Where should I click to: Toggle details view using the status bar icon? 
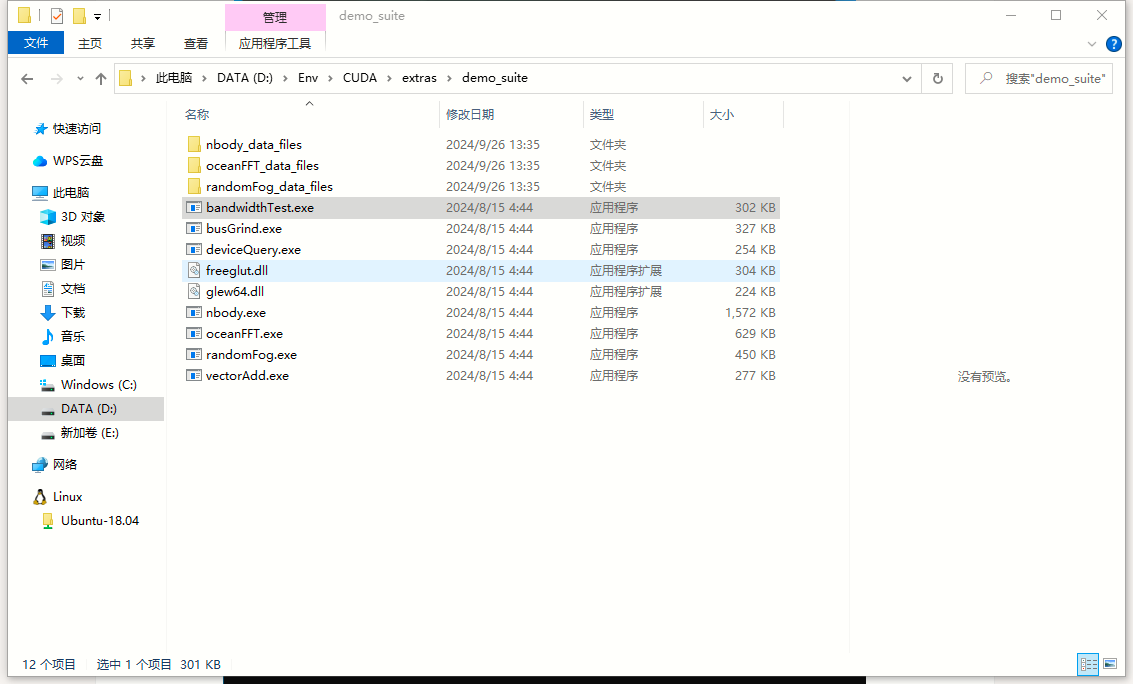tap(1088, 664)
